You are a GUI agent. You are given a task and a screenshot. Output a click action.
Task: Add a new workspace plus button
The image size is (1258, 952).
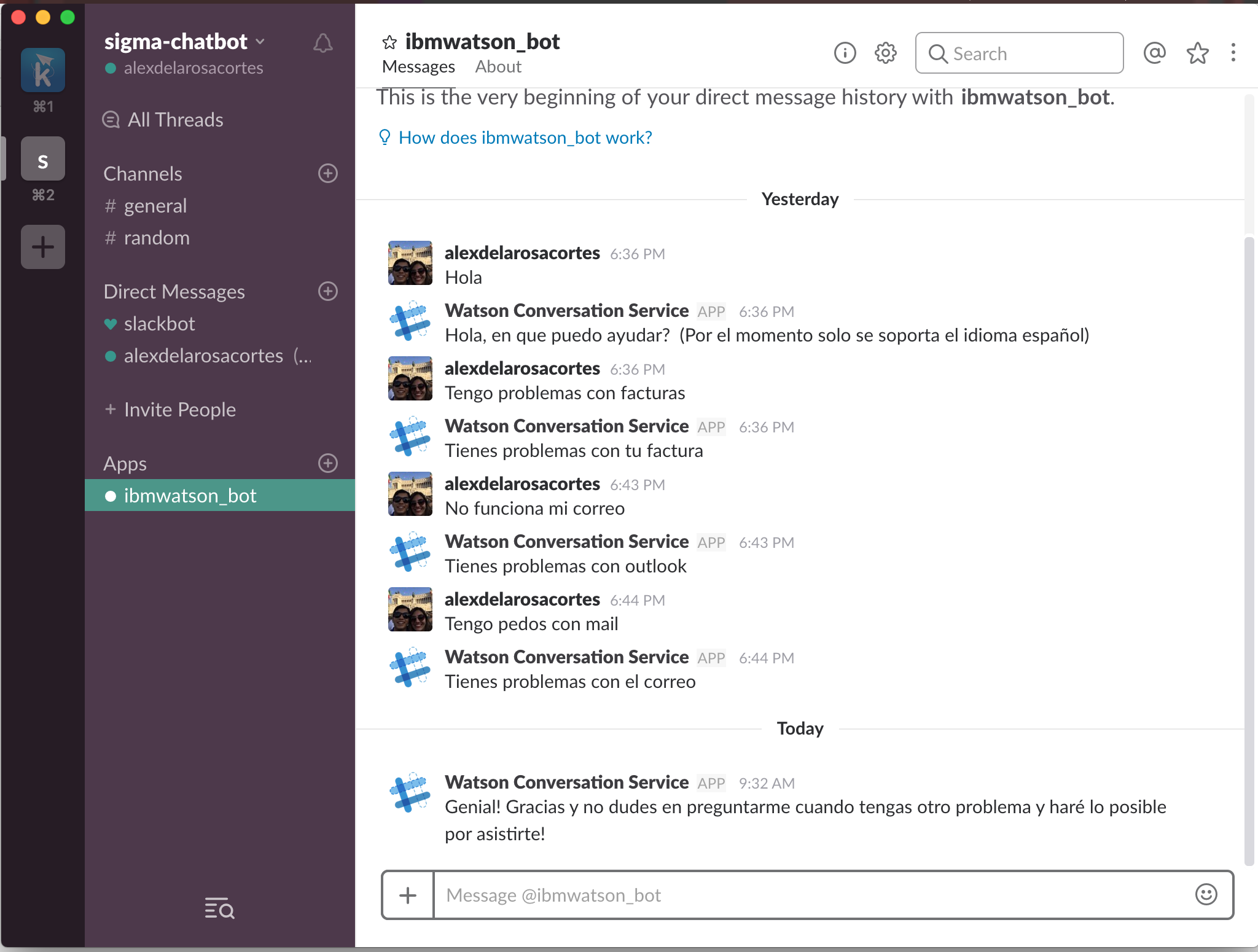tap(43, 247)
